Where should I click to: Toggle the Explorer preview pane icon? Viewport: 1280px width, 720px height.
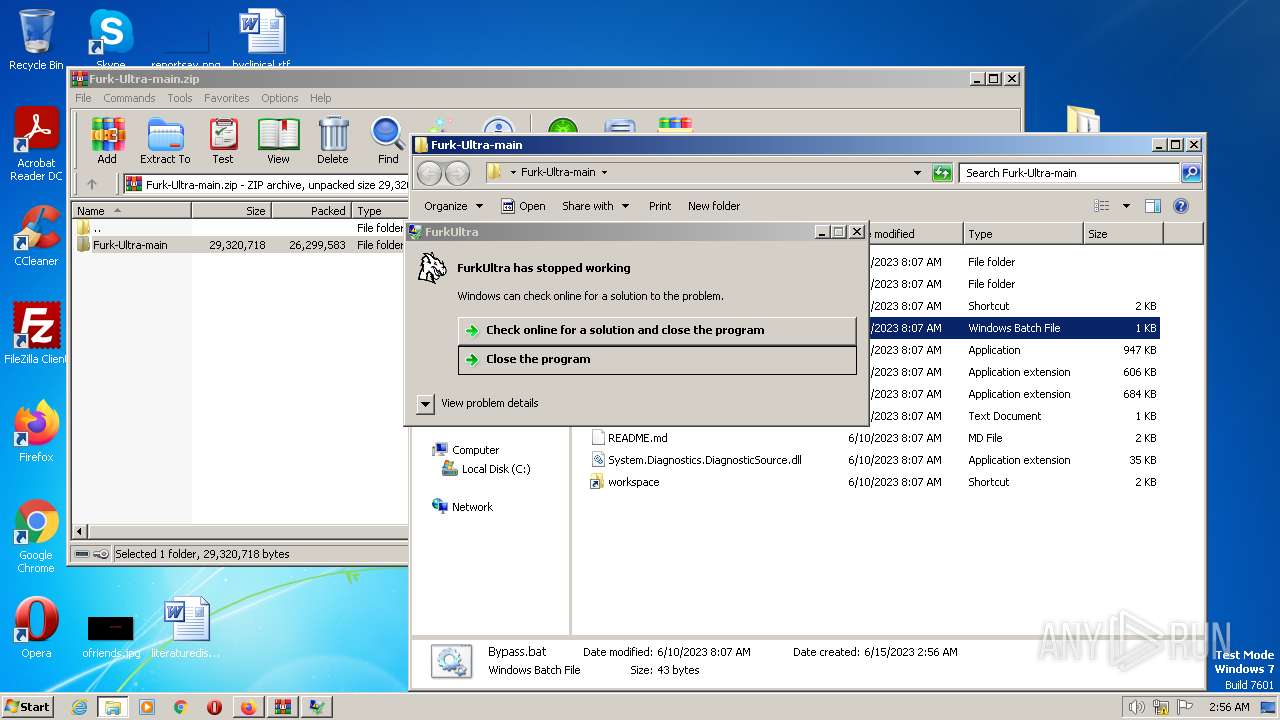[1152, 206]
